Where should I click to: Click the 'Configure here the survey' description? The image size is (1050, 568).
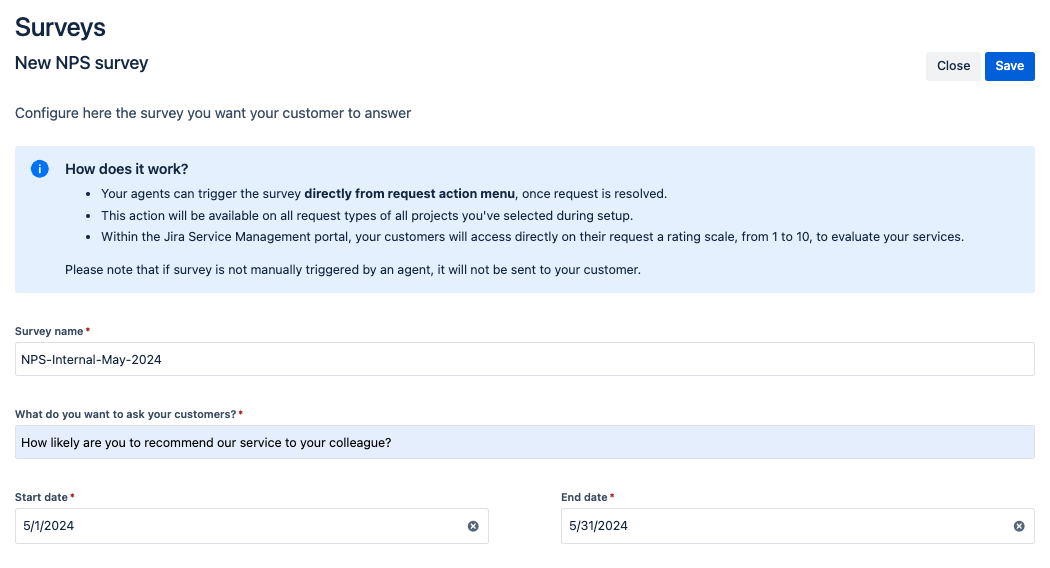[x=213, y=113]
